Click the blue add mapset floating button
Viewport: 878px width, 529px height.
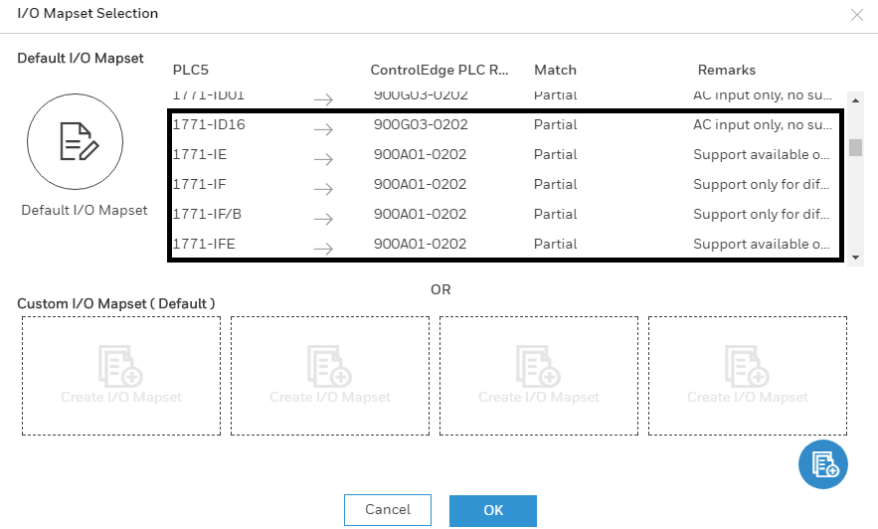coord(823,464)
